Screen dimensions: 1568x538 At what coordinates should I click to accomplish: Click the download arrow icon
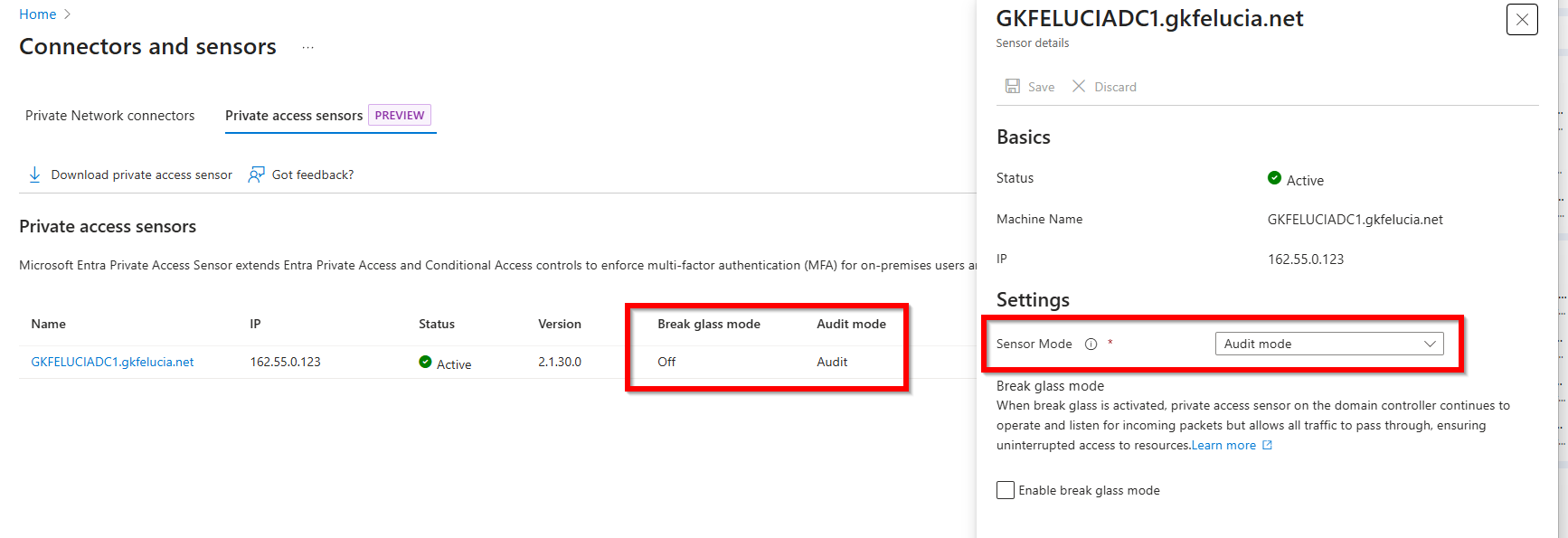click(34, 175)
